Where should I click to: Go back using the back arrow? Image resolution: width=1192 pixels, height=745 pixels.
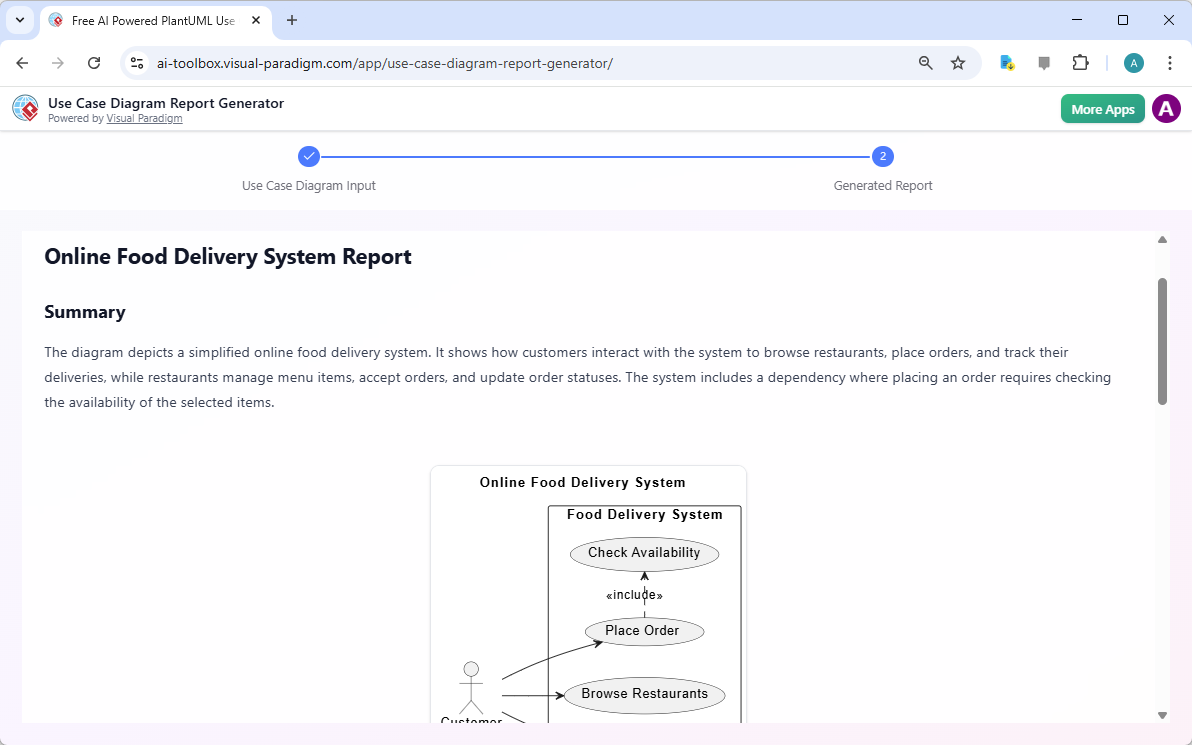point(22,62)
